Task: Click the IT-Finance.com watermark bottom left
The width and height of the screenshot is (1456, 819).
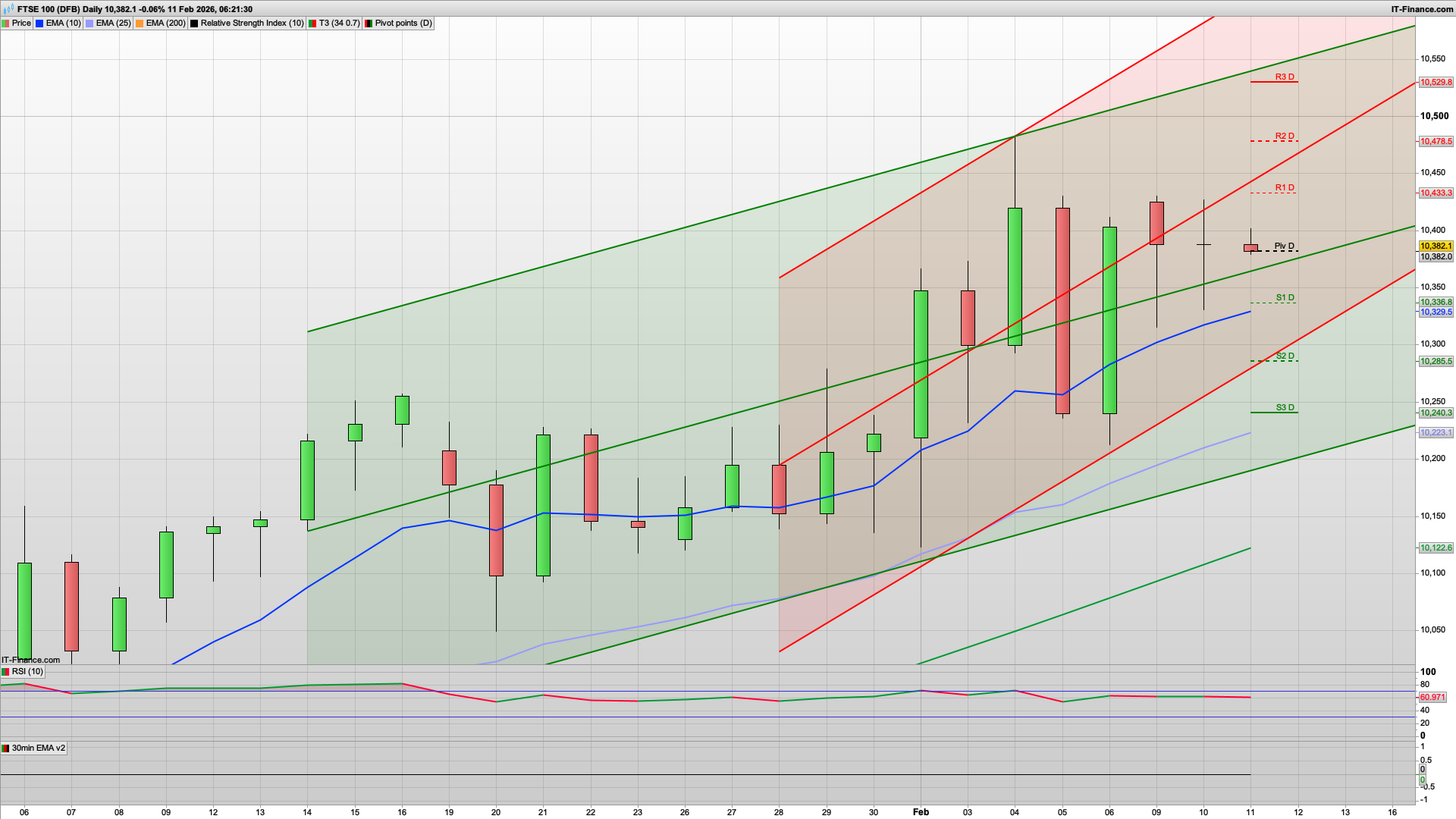Action: pyautogui.click(x=30, y=660)
